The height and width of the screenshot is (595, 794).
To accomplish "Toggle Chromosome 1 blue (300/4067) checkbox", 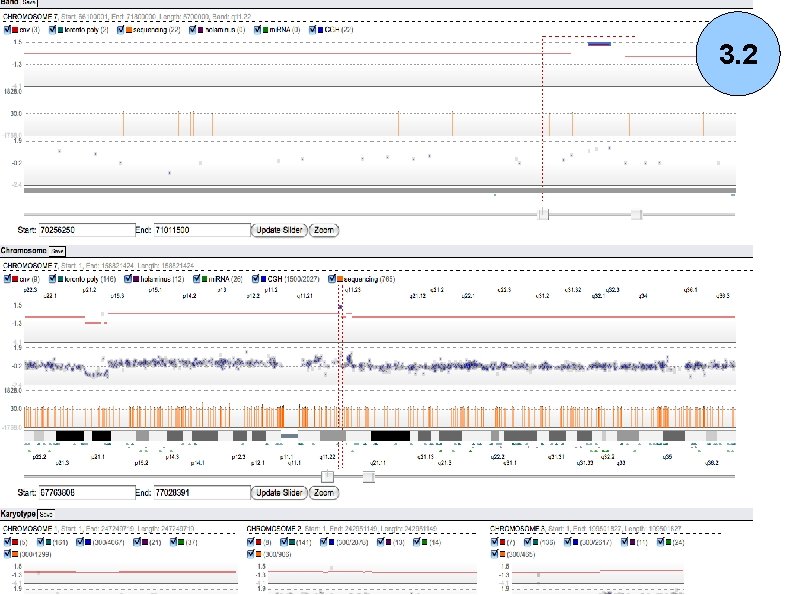I will pos(80,542).
